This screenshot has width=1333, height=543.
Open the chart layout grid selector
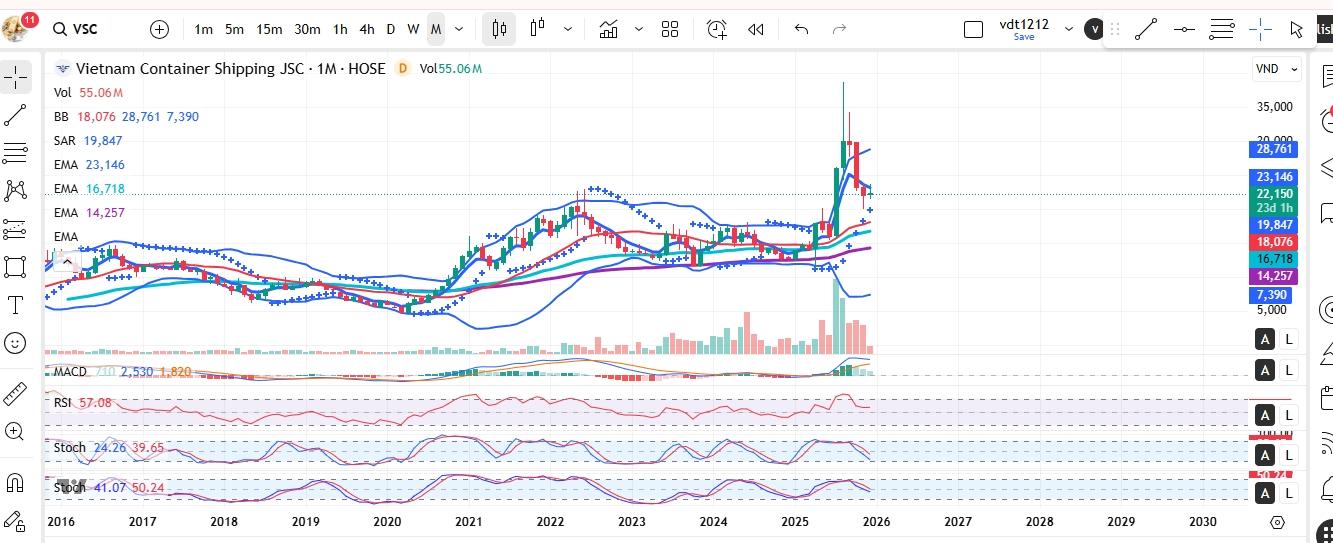tap(670, 29)
